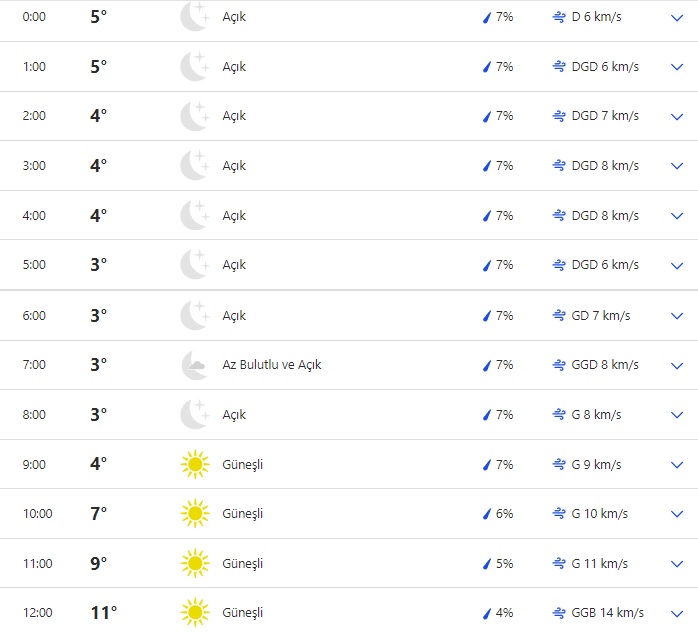Expand the 7:00 forecast details arrow
Screen dimensions: 698x634
click(x=677, y=365)
